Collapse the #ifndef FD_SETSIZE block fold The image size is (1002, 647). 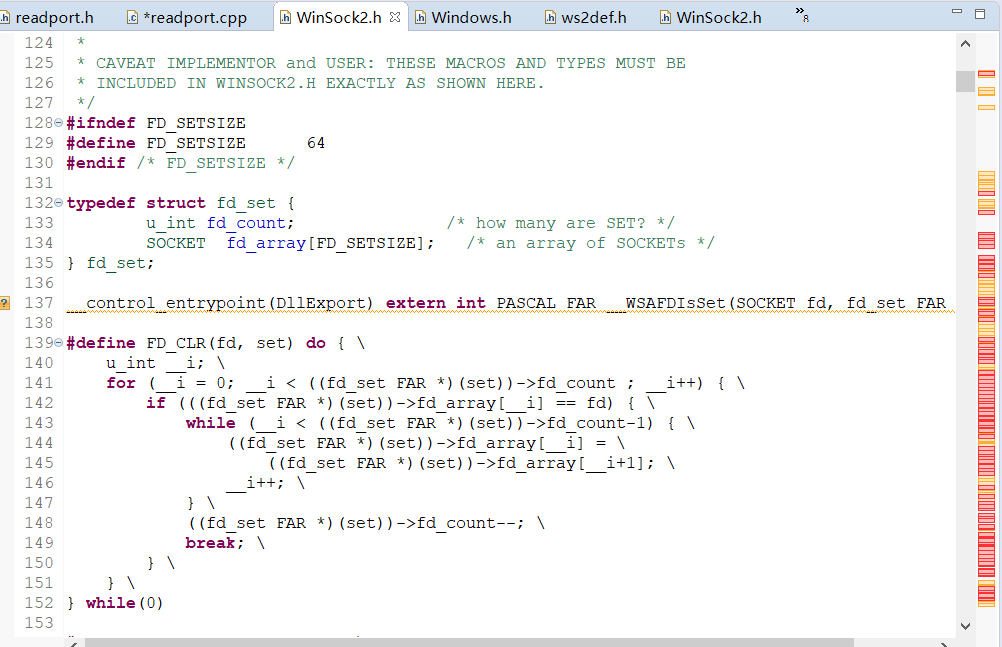(x=58, y=123)
